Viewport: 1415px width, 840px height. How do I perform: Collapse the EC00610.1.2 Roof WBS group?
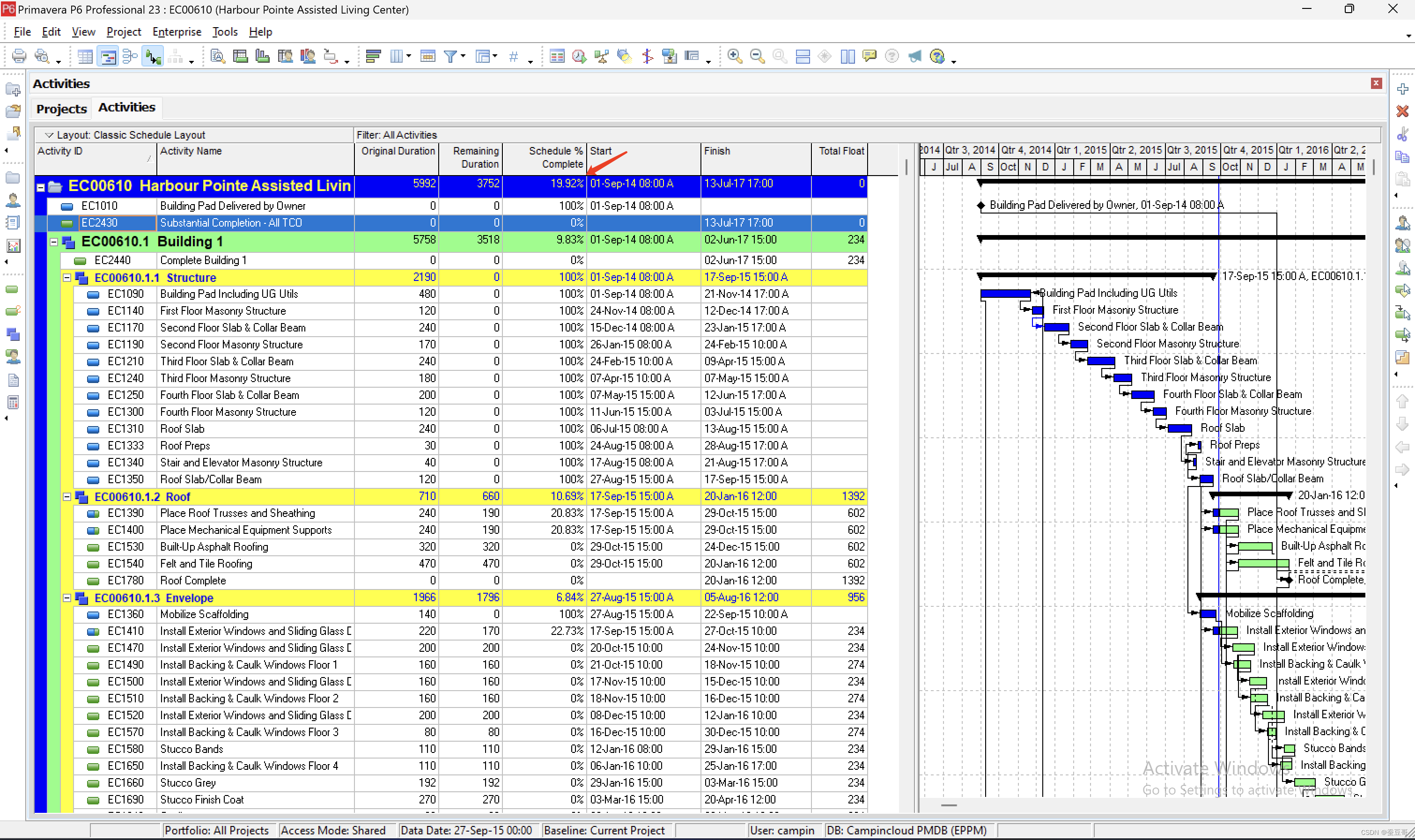[x=67, y=496]
